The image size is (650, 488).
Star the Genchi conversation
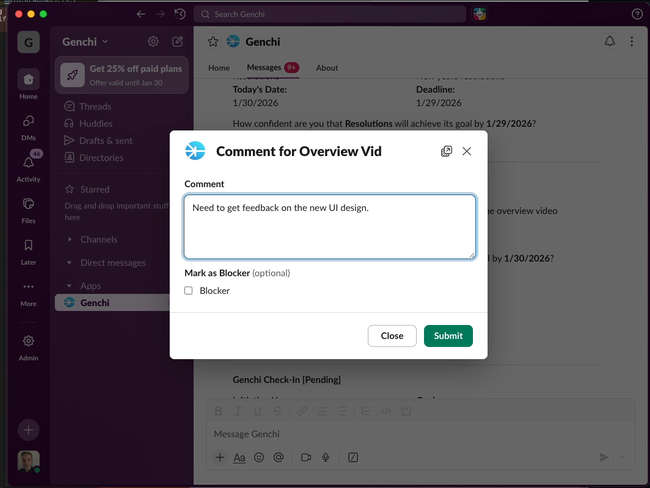pyautogui.click(x=213, y=42)
